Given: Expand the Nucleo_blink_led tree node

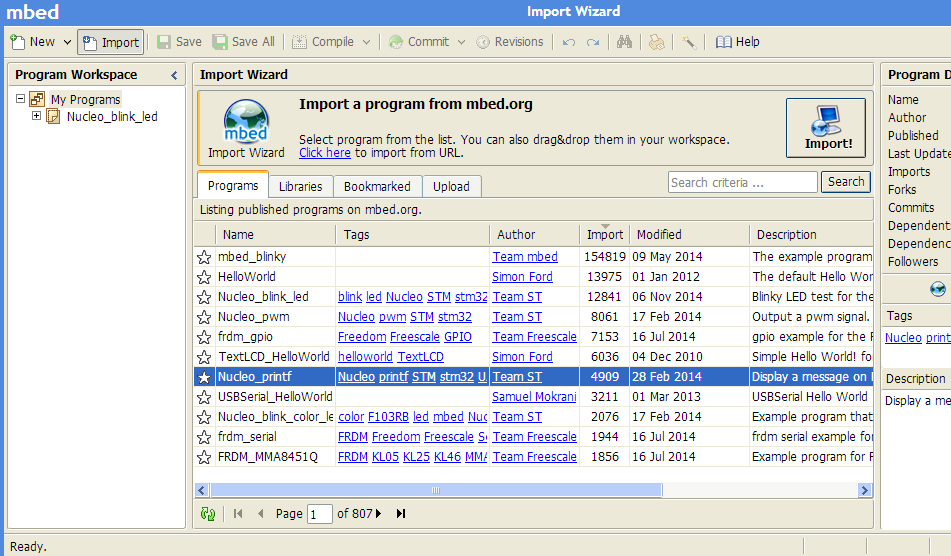Looking at the screenshot, I should click(36, 116).
